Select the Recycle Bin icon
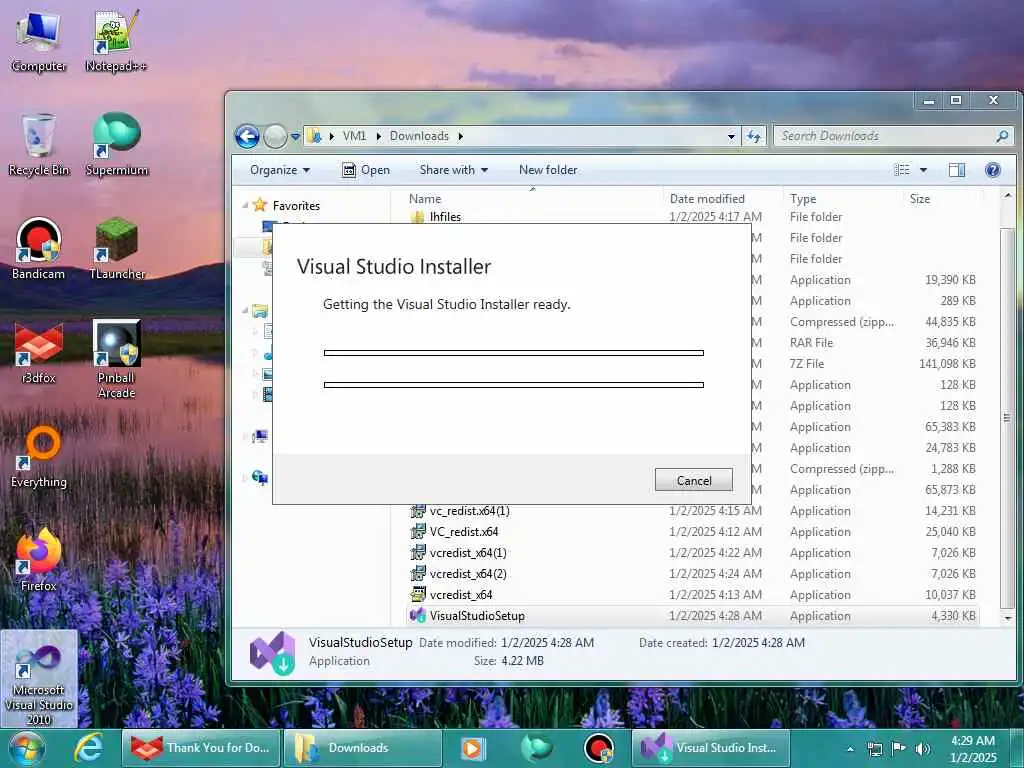 point(39,144)
